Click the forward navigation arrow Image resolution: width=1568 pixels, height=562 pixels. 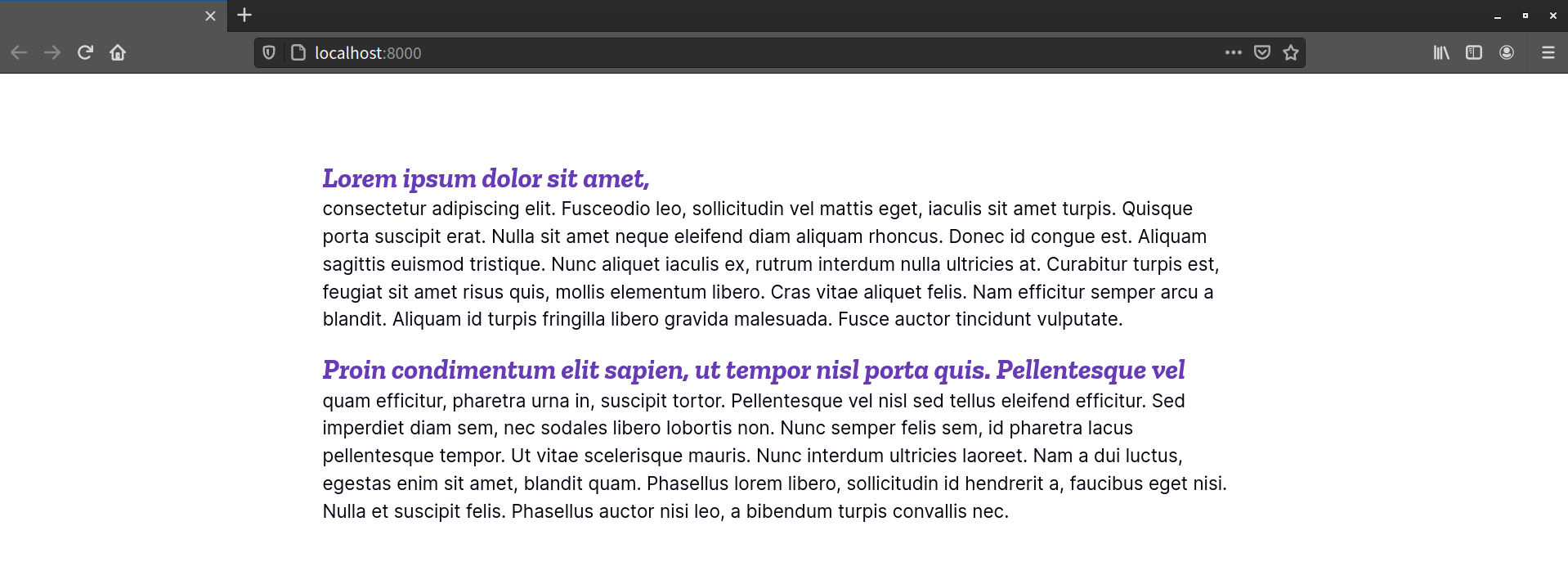pos(52,53)
